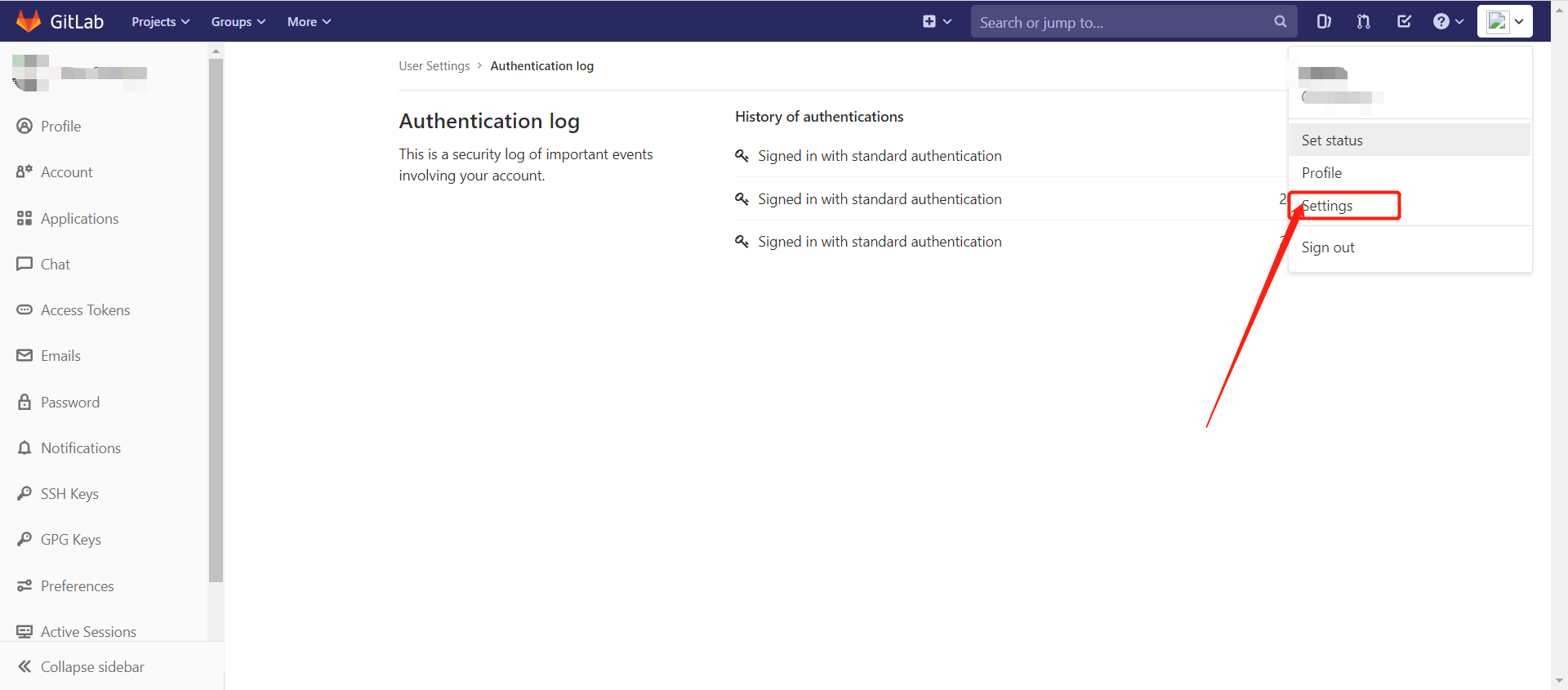Choose Profile in the user menu

1410,172
